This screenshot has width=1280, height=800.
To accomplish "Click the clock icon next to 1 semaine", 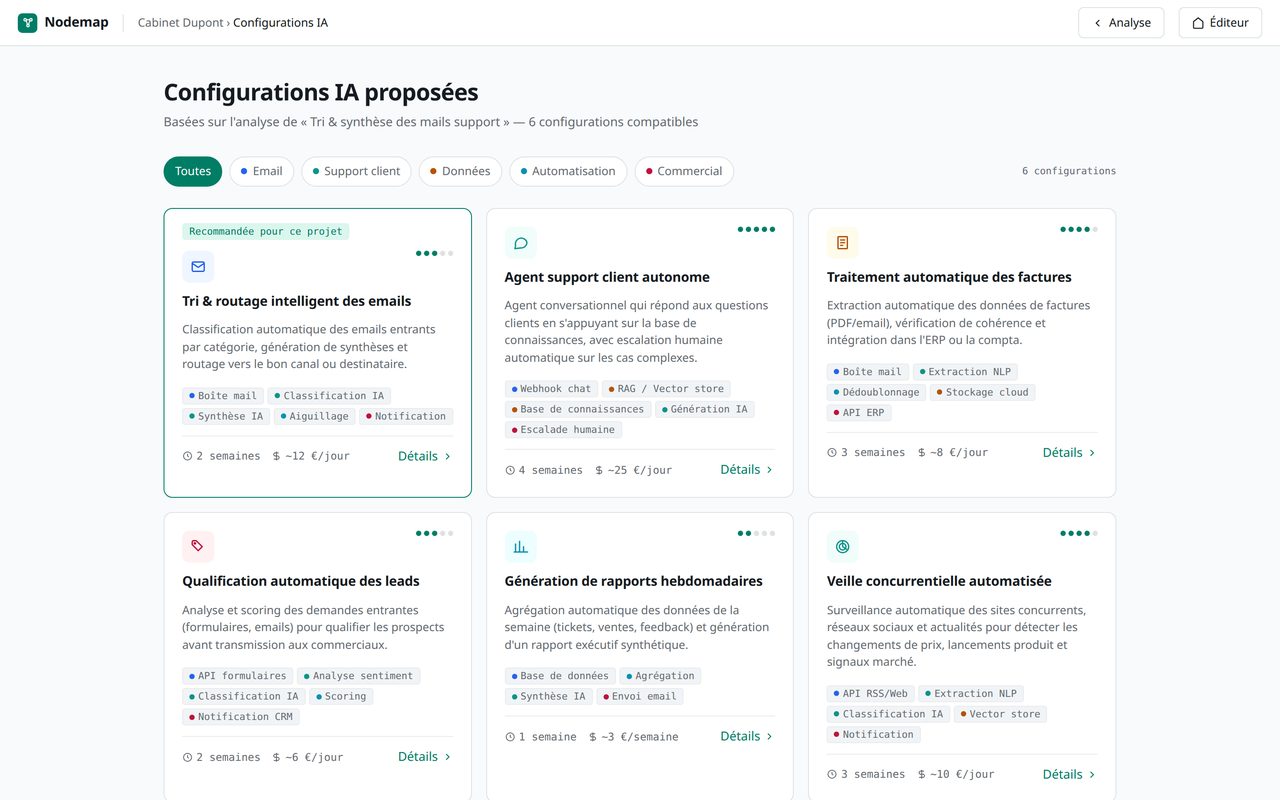I will 510,737.
